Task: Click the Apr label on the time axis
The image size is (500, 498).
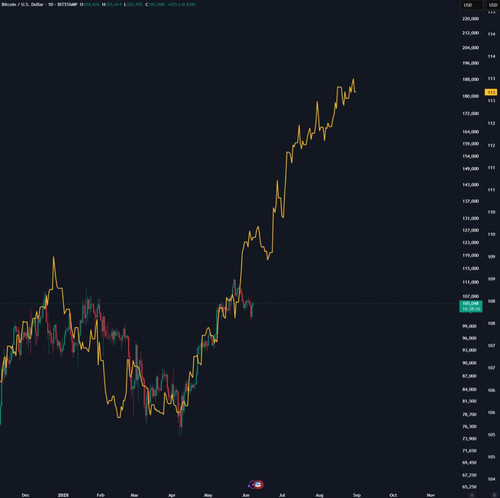Action: (x=172, y=495)
